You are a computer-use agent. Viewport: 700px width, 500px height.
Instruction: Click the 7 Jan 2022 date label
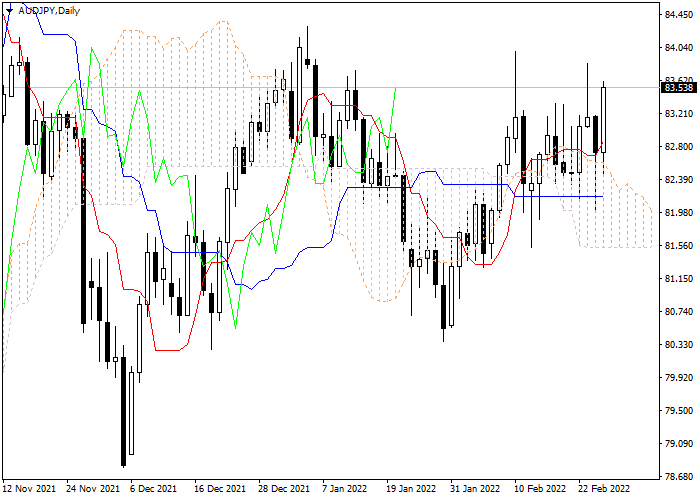click(345, 488)
